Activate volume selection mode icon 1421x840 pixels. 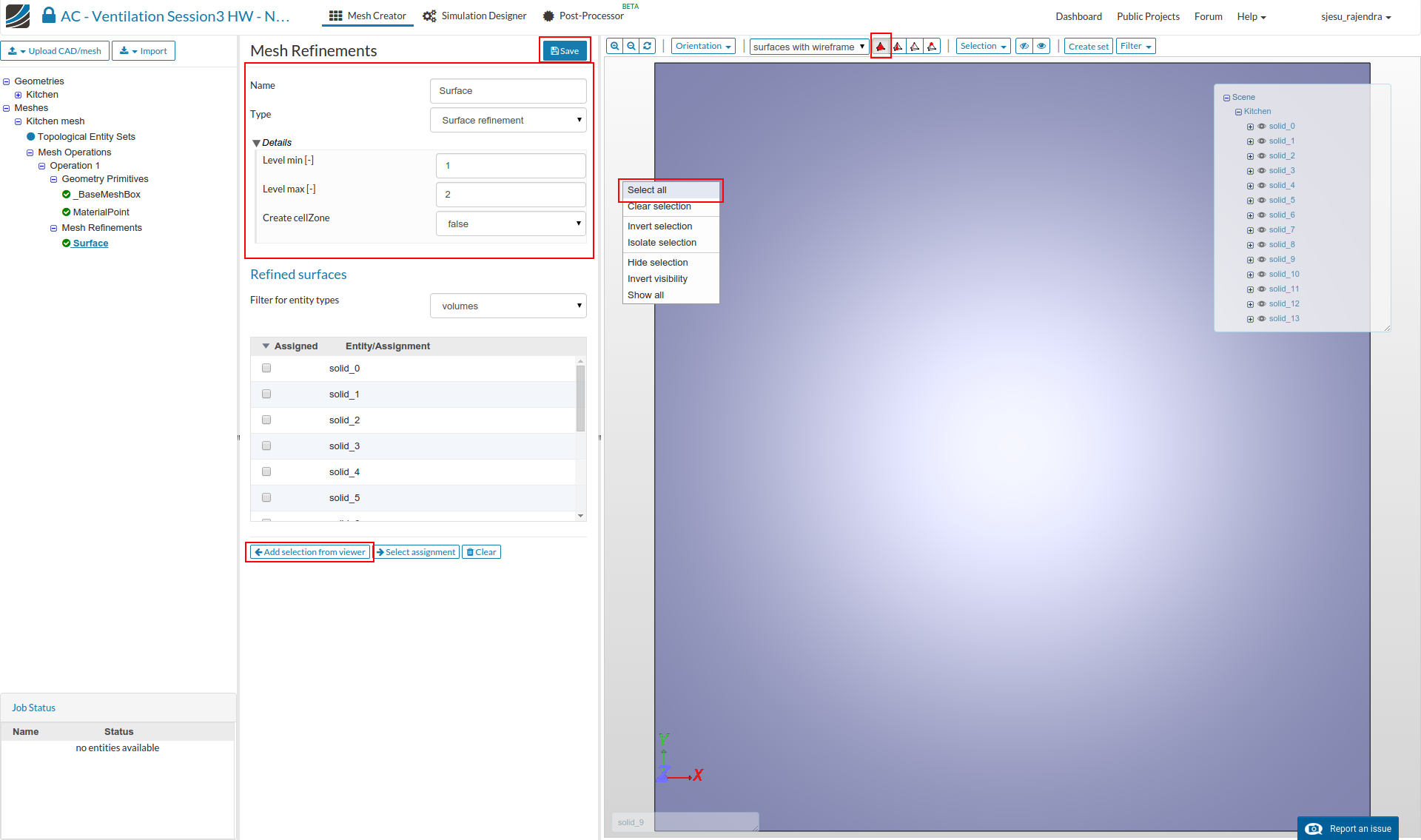click(881, 47)
